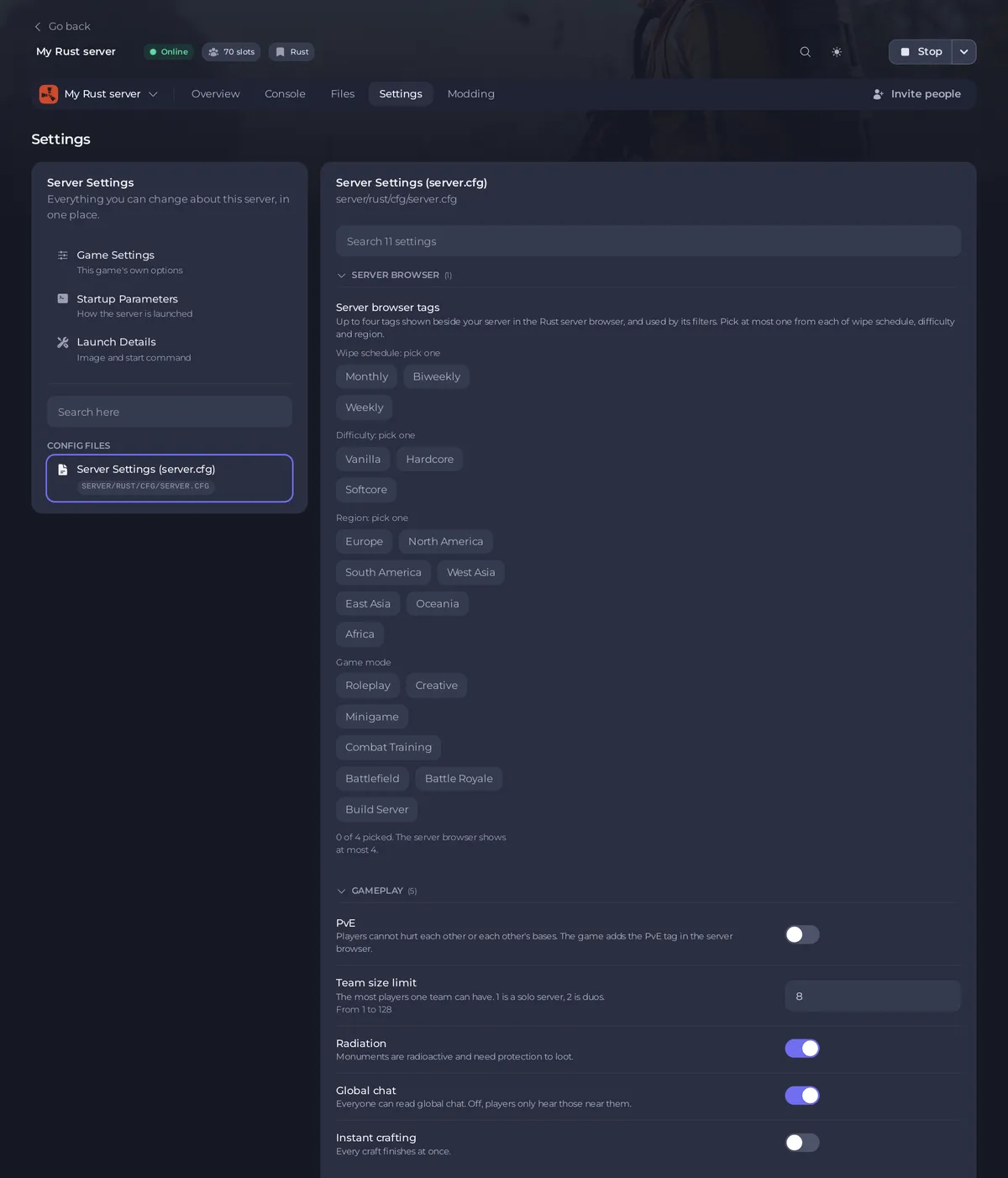This screenshot has height=1178, width=1008.
Task: Click the Team size limit value field
Action: pyautogui.click(x=873, y=997)
